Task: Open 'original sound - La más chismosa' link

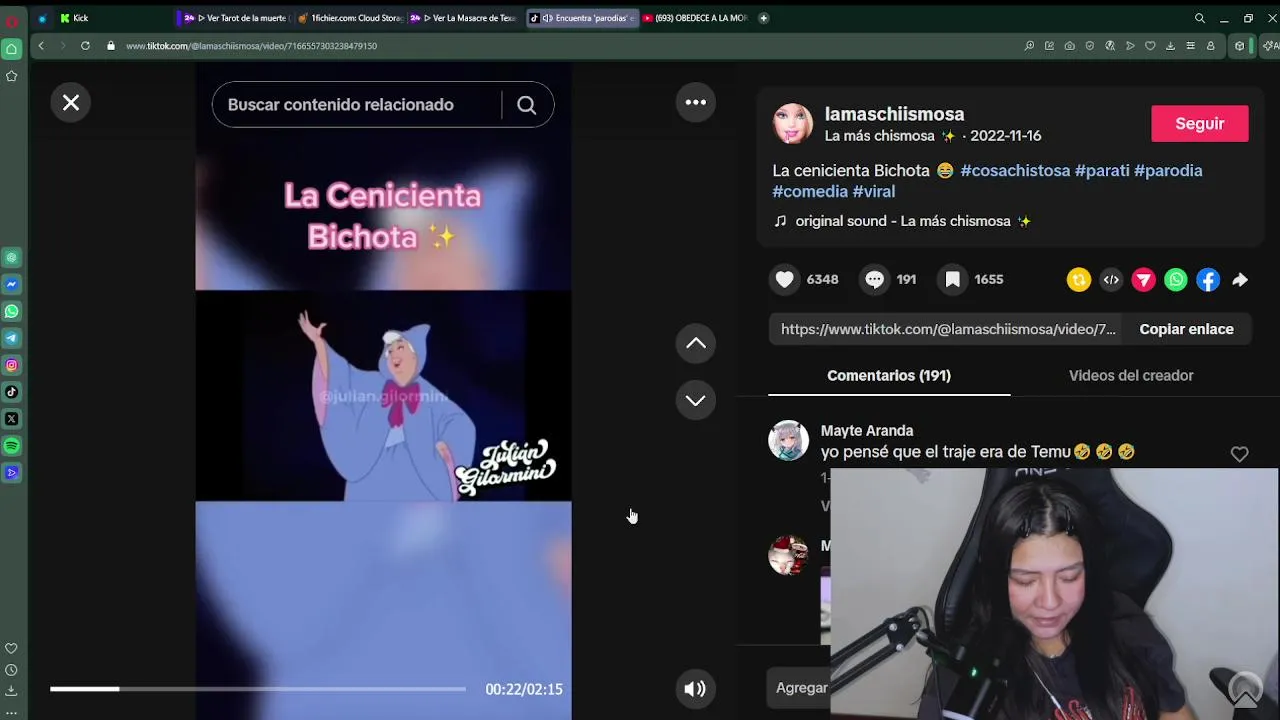Action: click(x=913, y=221)
